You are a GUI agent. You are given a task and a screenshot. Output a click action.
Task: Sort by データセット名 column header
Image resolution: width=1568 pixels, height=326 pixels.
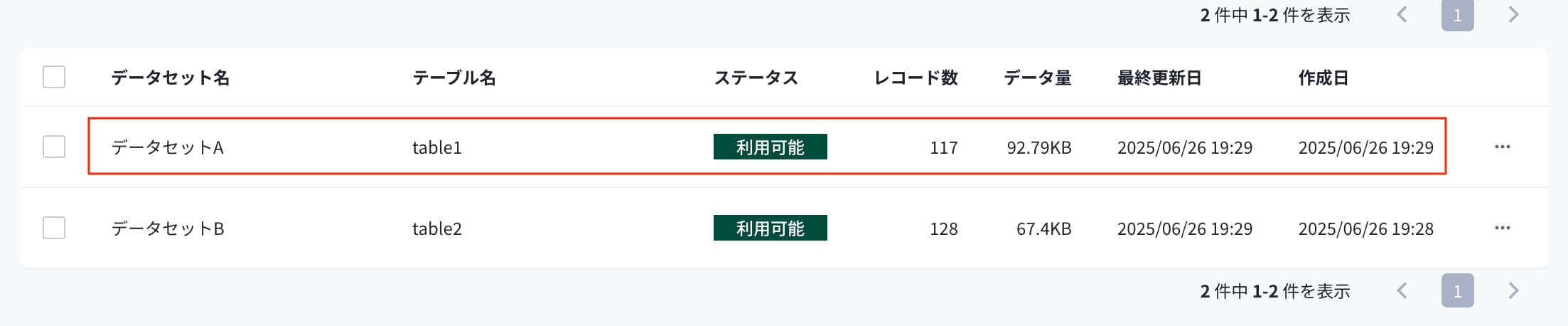[x=171, y=78]
